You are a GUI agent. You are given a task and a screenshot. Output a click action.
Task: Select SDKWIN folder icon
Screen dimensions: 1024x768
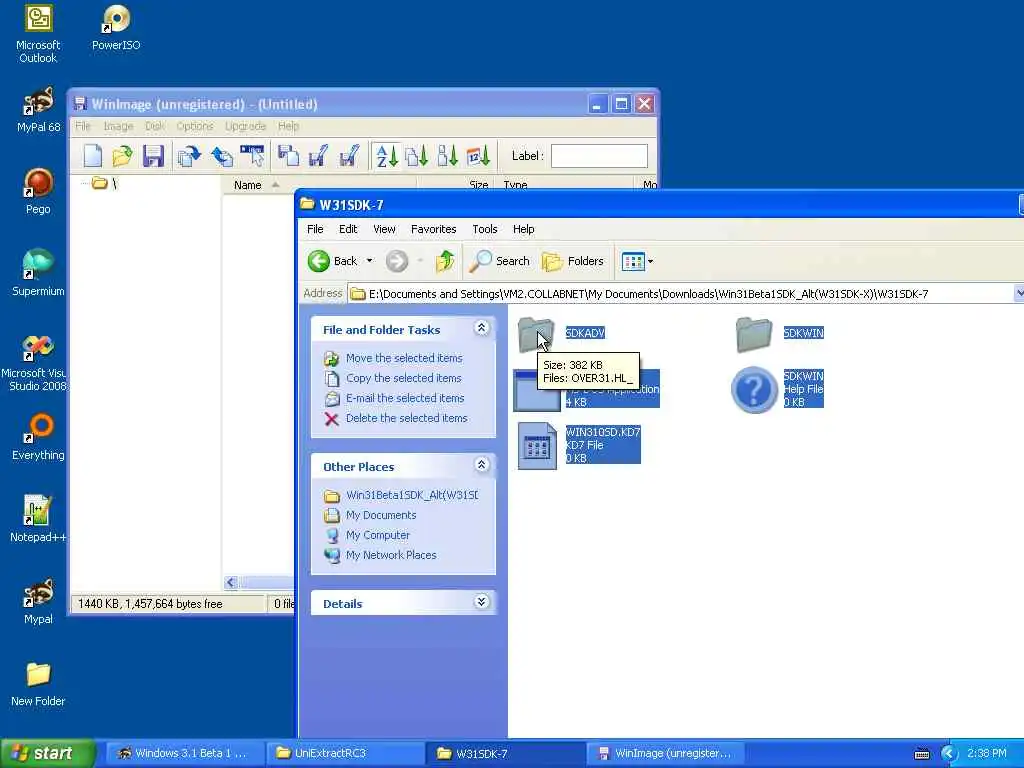(x=754, y=334)
